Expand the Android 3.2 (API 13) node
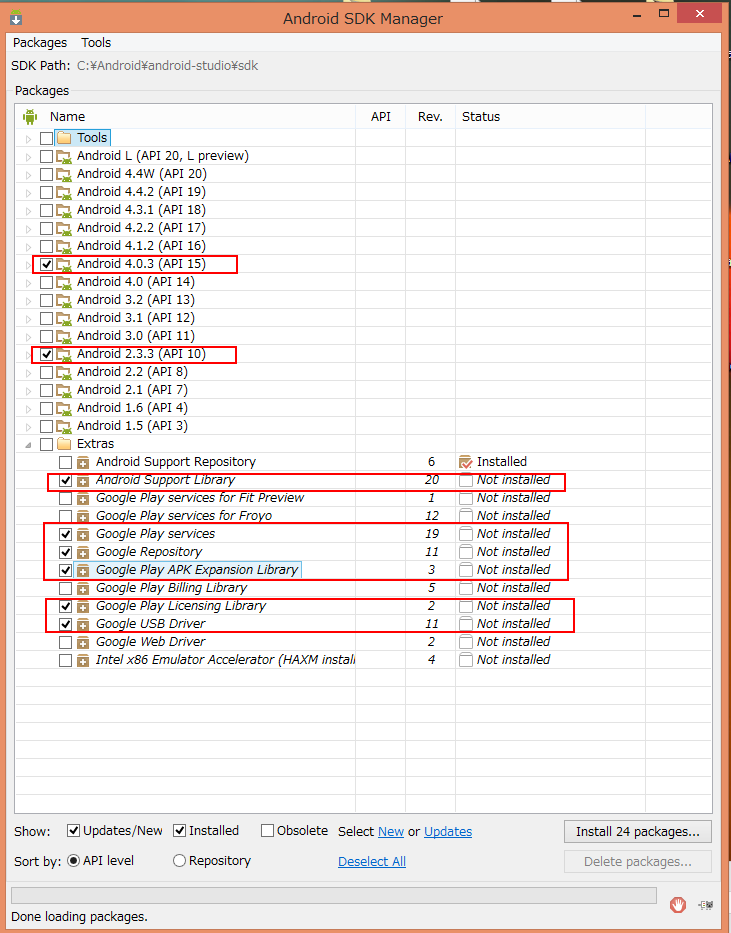The width and height of the screenshot is (731, 933). [28, 300]
